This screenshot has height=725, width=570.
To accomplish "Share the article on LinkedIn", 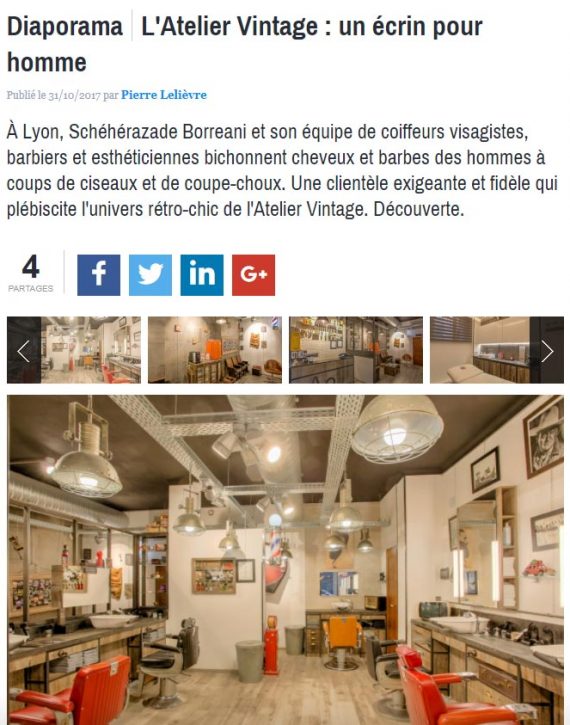I will coord(202,275).
